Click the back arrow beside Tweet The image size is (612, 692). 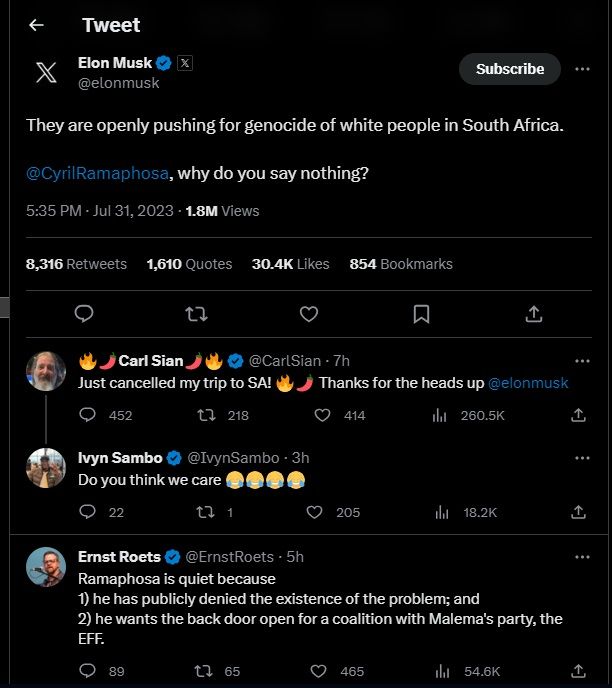click(x=37, y=25)
